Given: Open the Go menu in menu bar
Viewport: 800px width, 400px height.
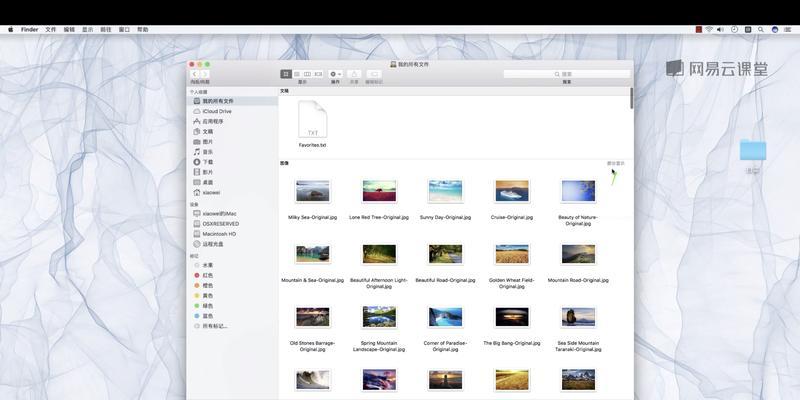Looking at the screenshot, I should click(106, 30).
